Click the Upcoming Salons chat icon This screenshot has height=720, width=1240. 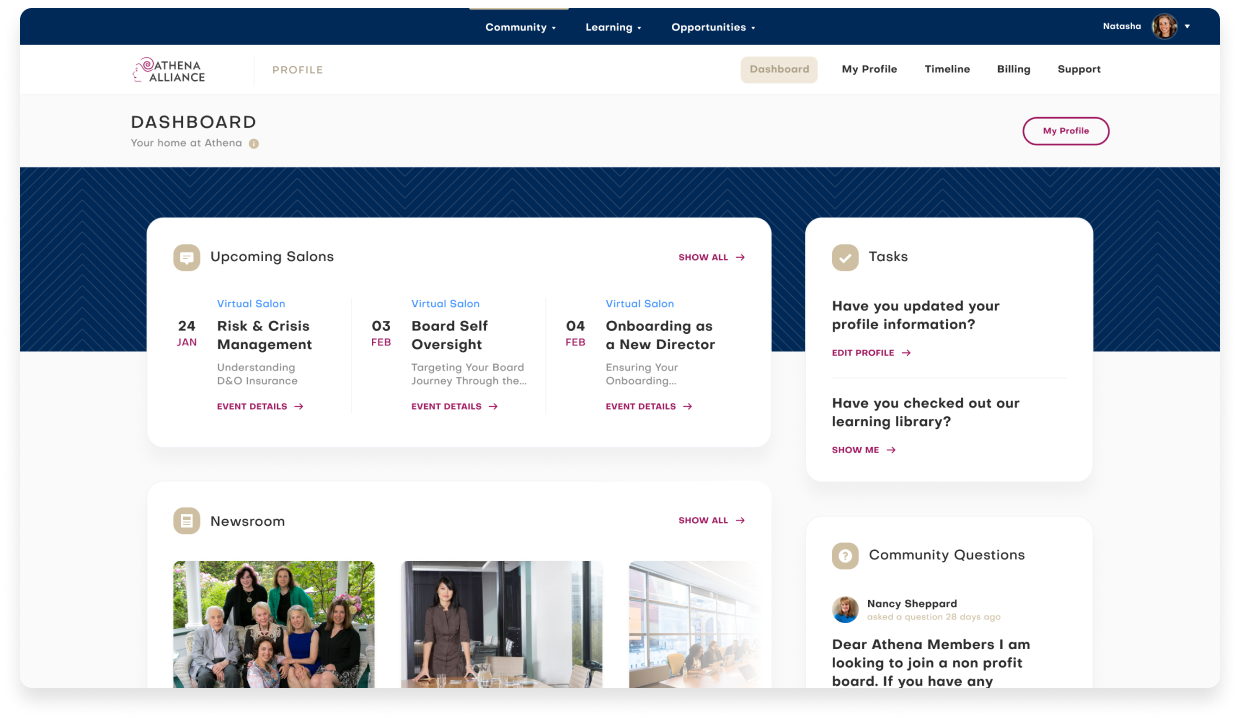pyautogui.click(x=187, y=257)
